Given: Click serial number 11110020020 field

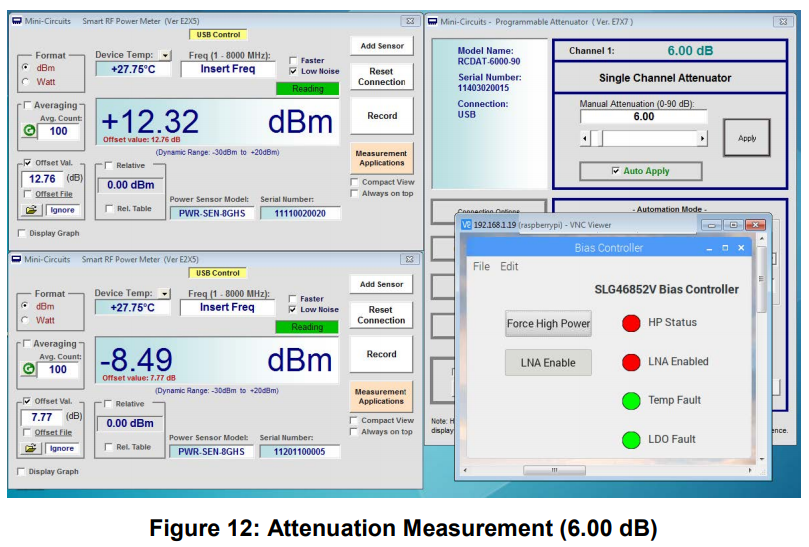Looking at the screenshot, I should tap(300, 213).
